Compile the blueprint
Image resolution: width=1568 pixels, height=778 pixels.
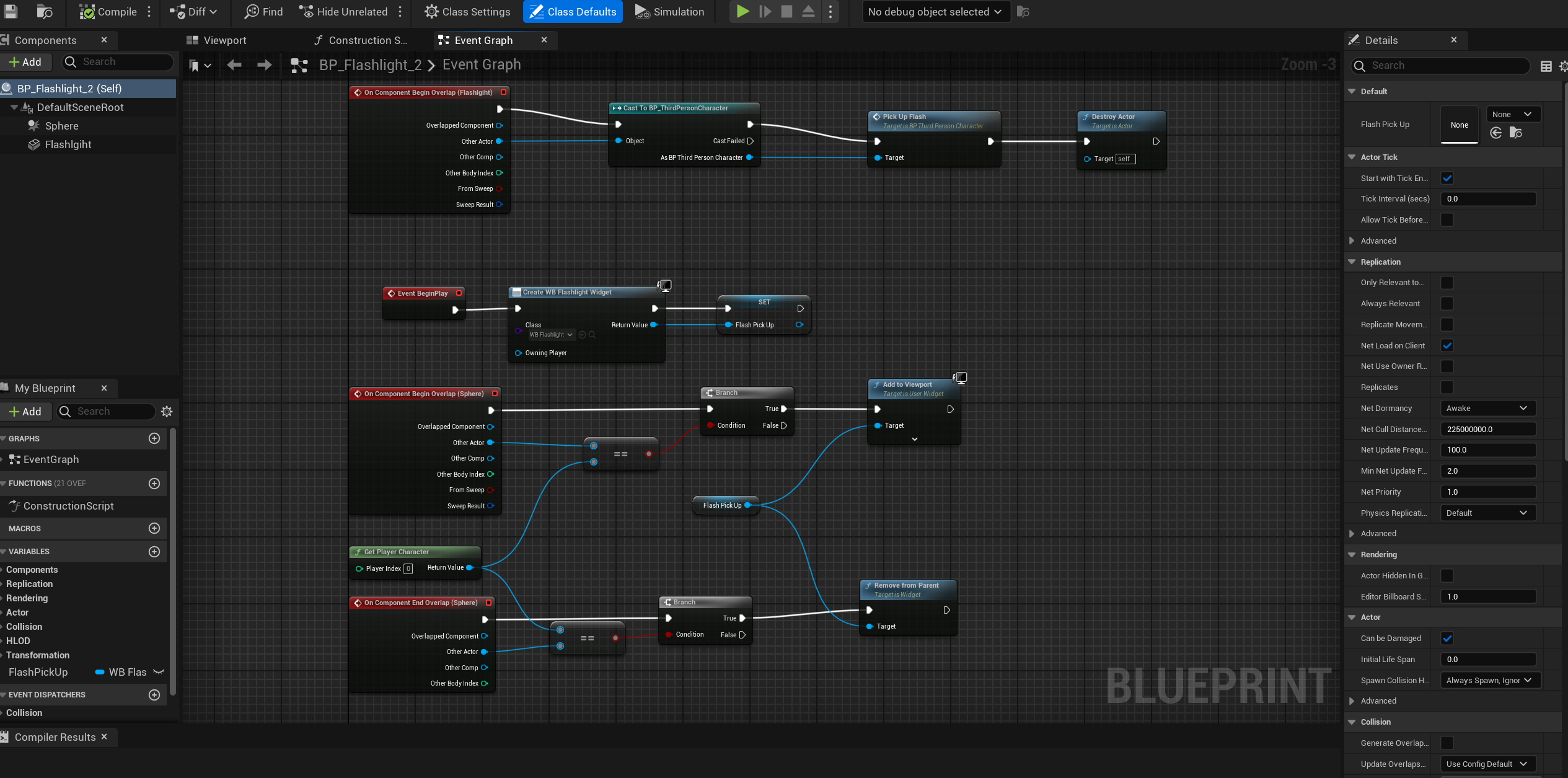tap(108, 12)
